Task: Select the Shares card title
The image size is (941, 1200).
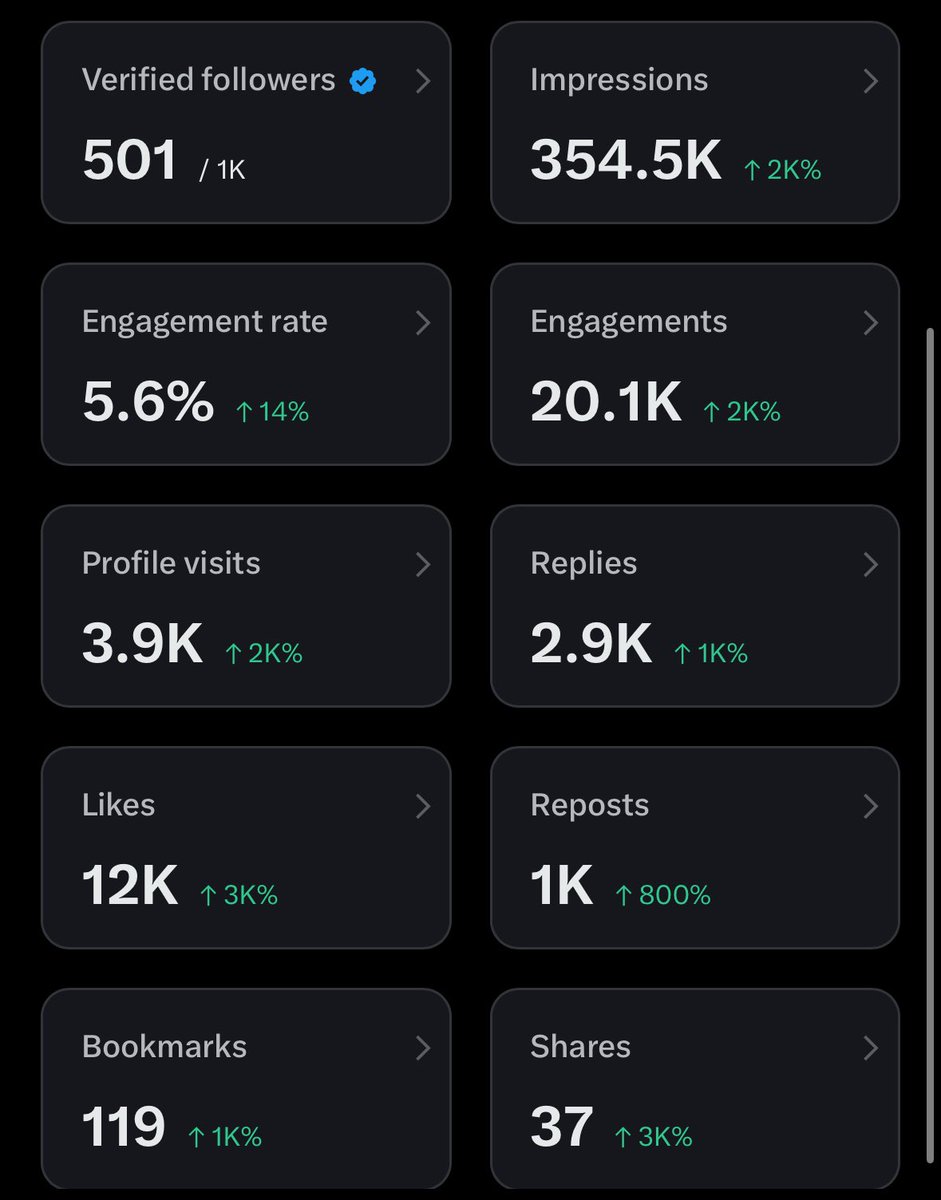Action: [x=581, y=1047]
